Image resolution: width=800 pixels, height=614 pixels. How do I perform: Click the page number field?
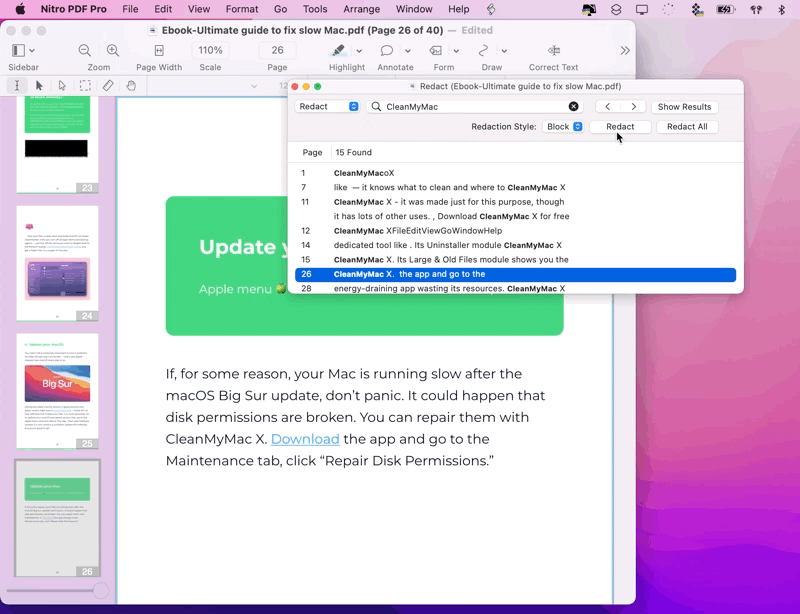point(277,50)
